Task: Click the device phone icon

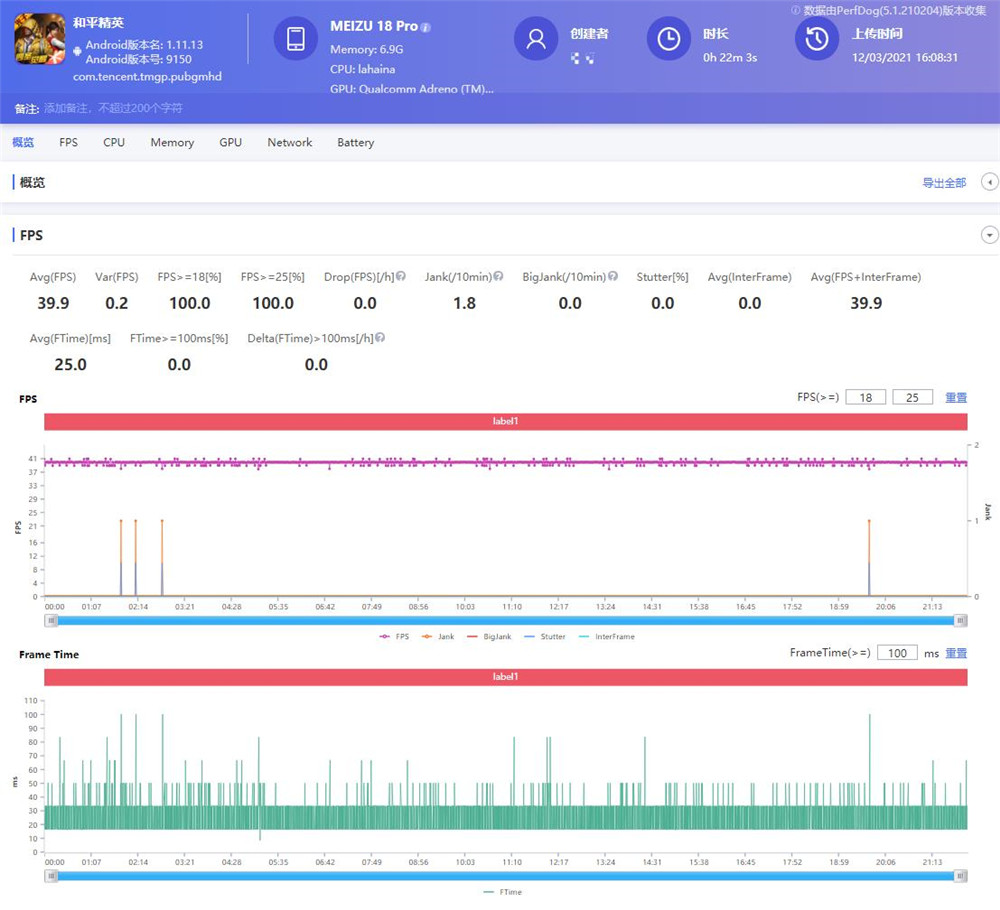Action: pos(296,39)
